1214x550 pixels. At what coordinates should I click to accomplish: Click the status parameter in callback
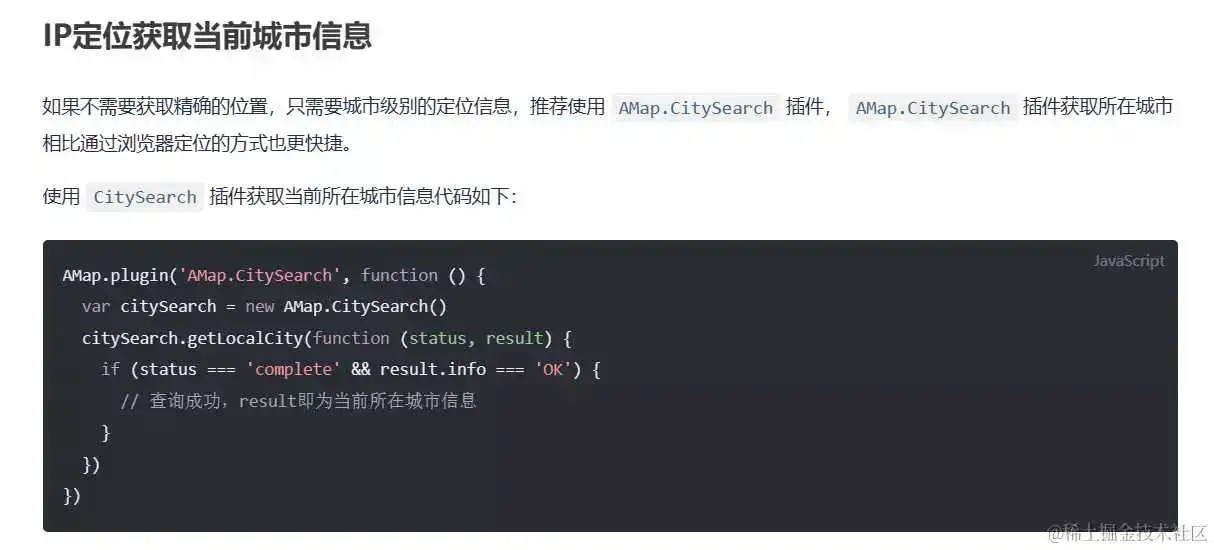pyautogui.click(x=437, y=338)
